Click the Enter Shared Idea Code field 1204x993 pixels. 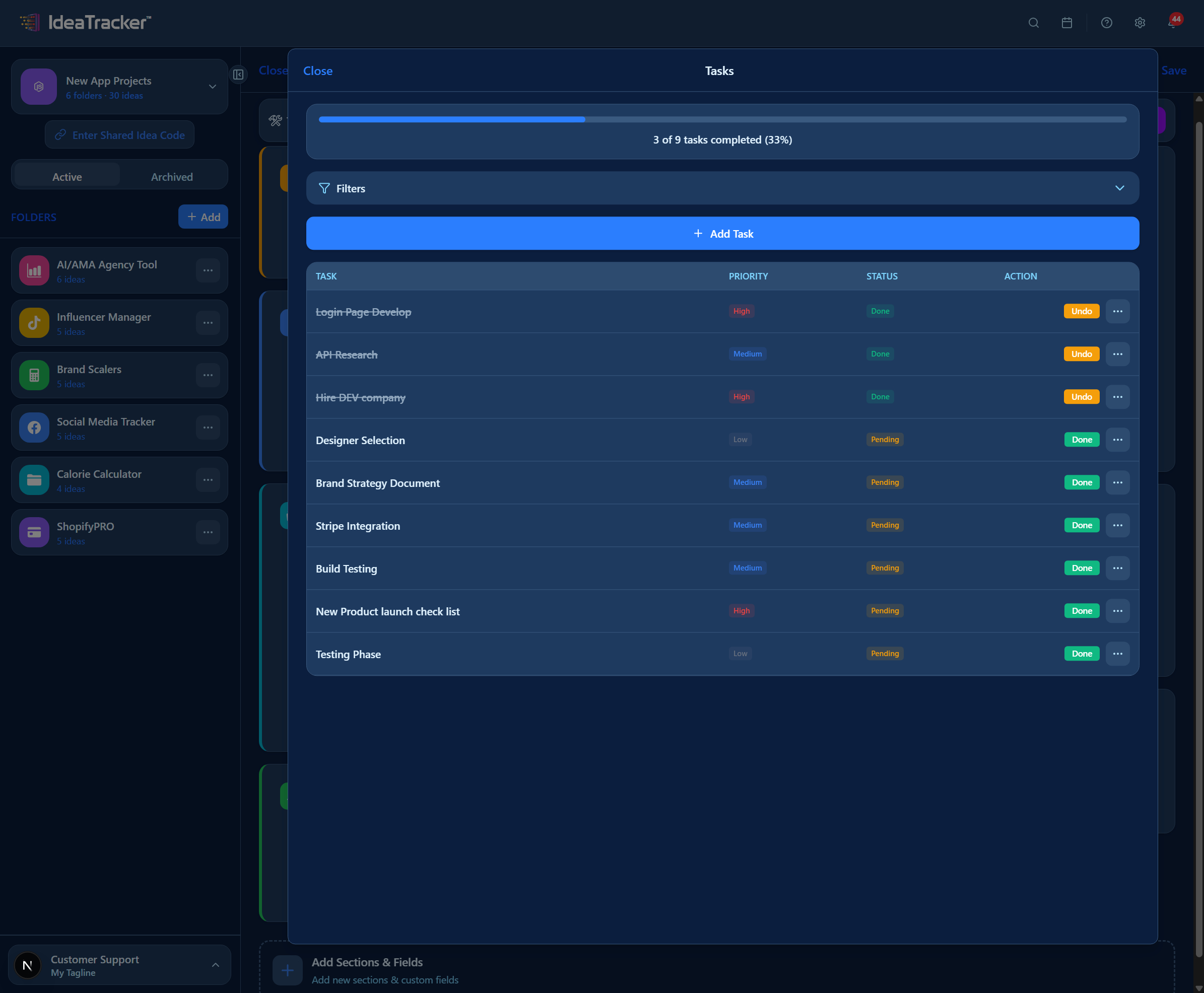point(119,134)
